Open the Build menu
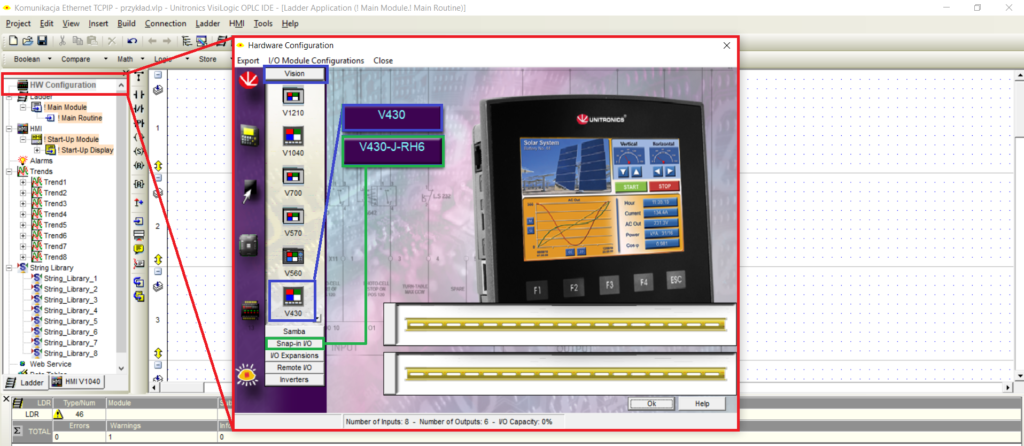 [126, 24]
